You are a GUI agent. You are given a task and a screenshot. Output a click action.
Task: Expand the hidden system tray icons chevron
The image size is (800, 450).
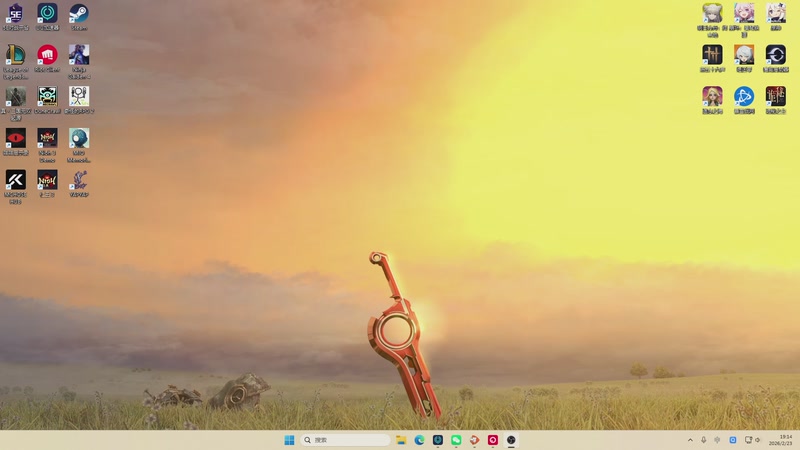pos(690,440)
